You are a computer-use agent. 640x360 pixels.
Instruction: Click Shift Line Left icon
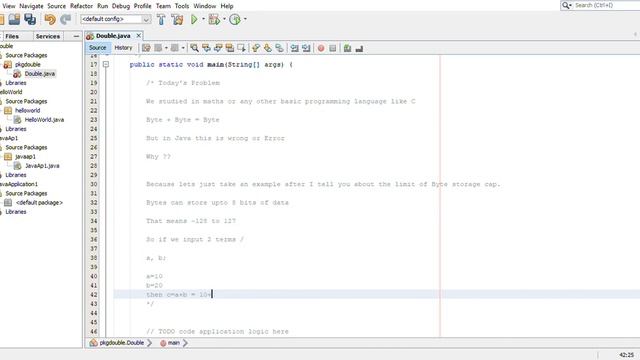294,48
